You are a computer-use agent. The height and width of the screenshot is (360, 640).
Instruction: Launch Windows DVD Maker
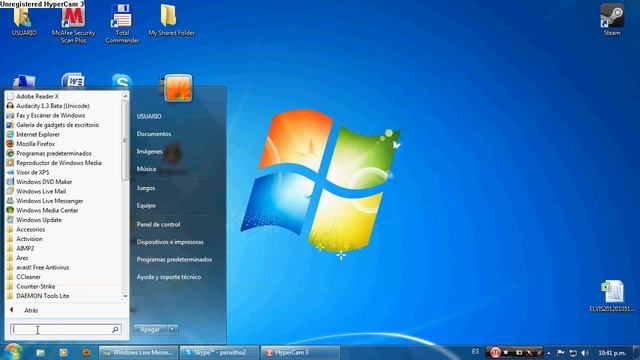(x=44, y=182)
